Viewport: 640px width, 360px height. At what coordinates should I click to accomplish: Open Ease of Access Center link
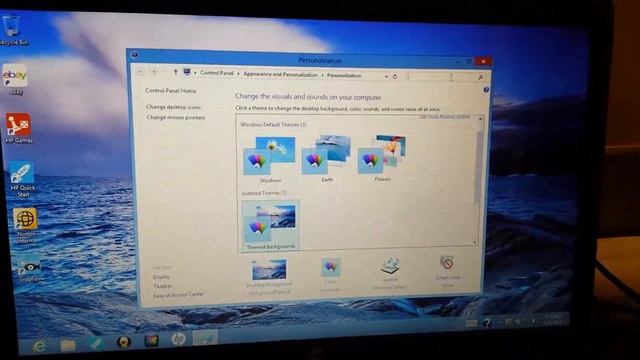click(x=179, y=295)
